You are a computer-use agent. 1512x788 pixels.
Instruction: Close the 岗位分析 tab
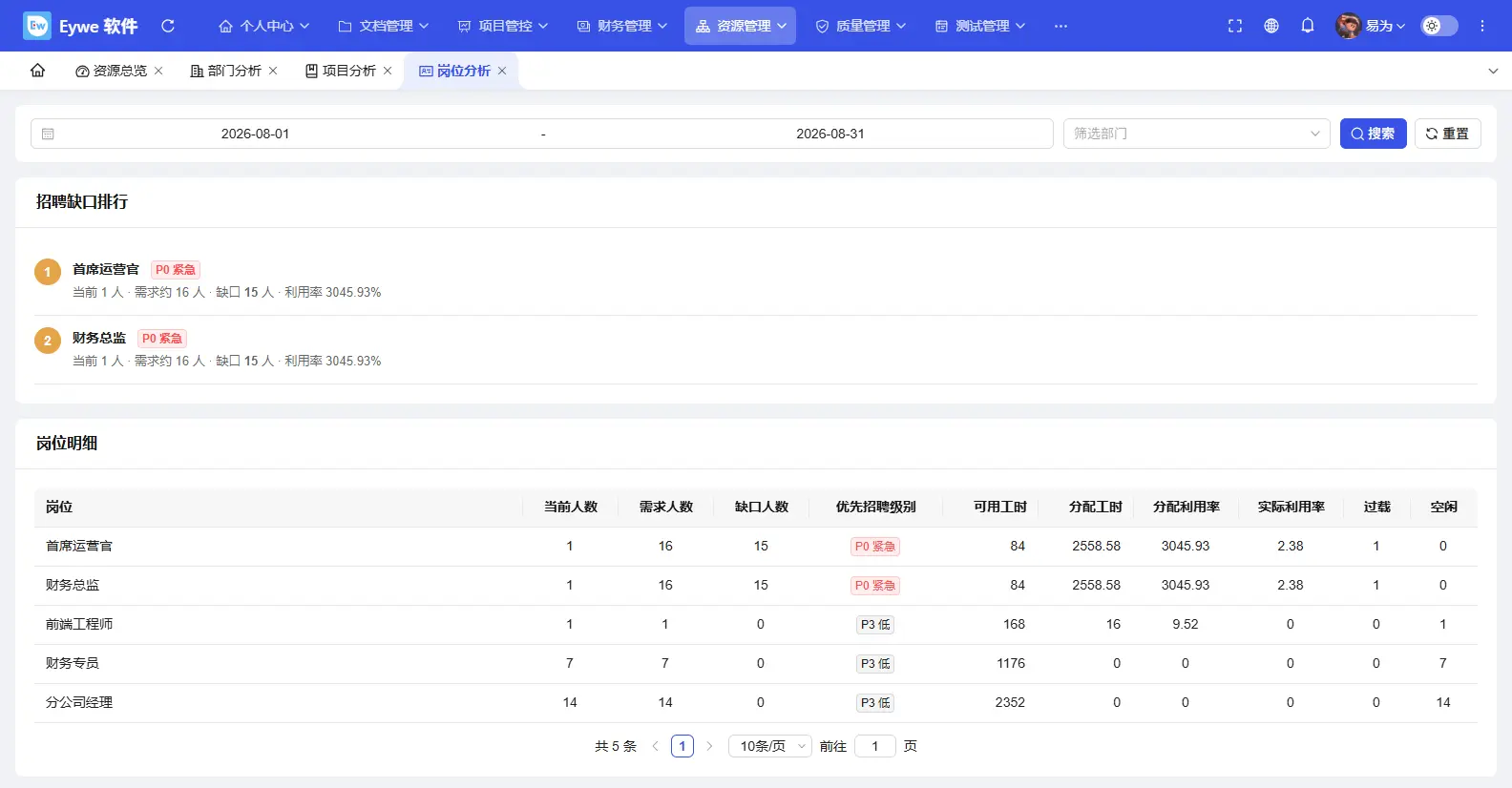[502, 71]
